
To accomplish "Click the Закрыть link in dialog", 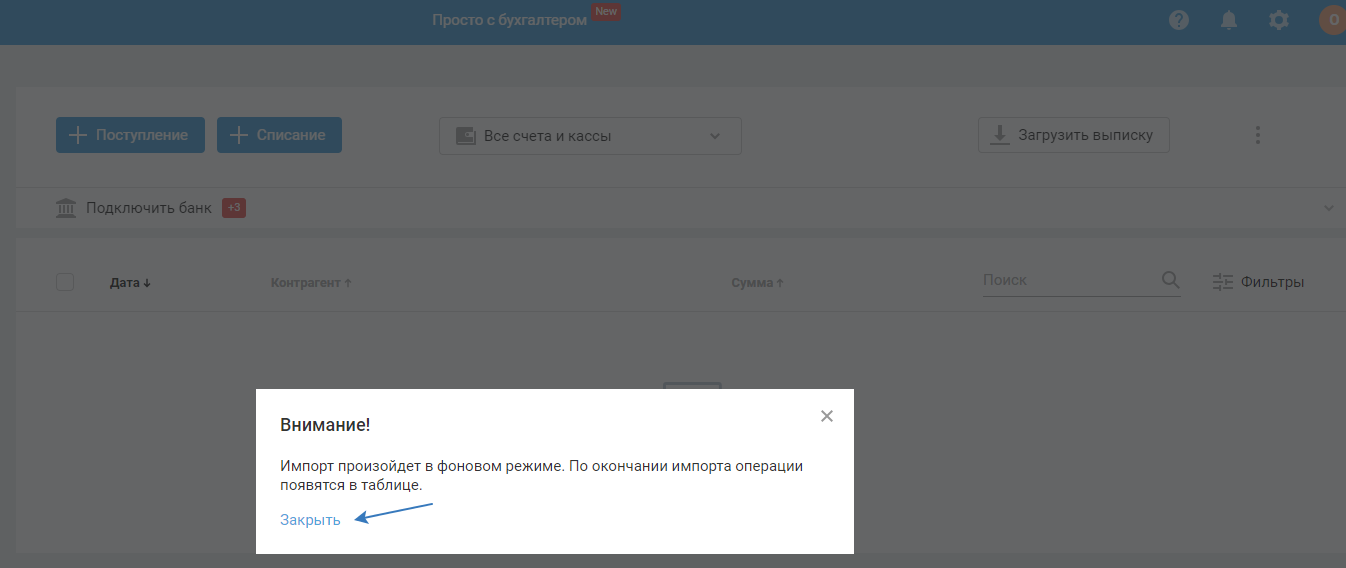I will coord(310,520).
